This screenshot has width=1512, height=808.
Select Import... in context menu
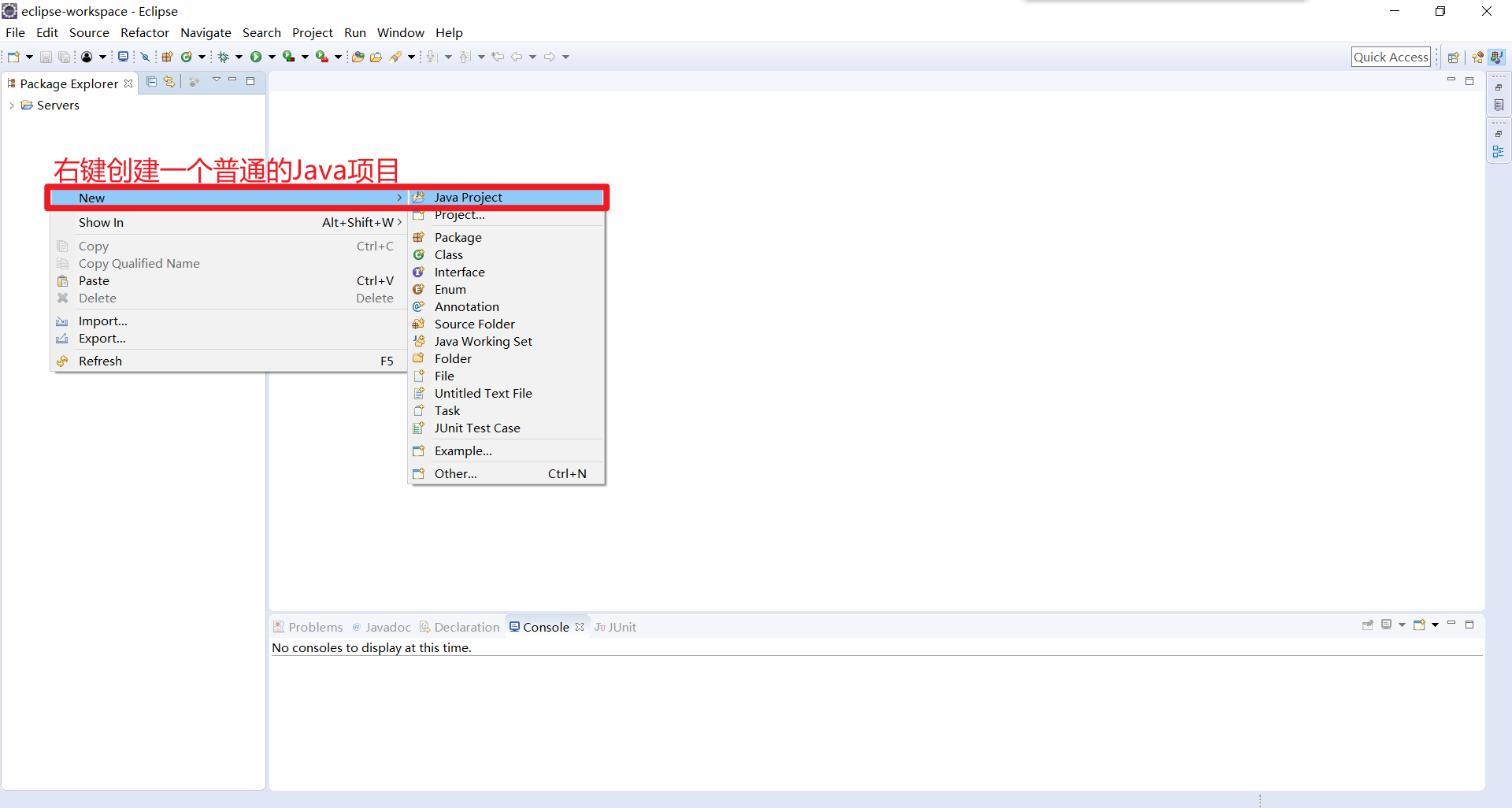pos(228,321)
